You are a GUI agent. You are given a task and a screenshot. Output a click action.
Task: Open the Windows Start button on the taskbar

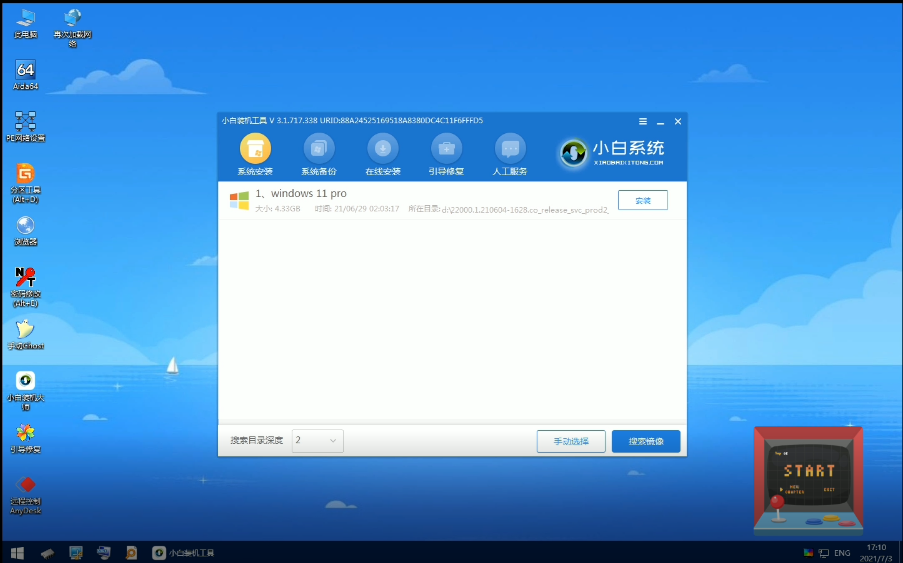[x=17, y=552]
